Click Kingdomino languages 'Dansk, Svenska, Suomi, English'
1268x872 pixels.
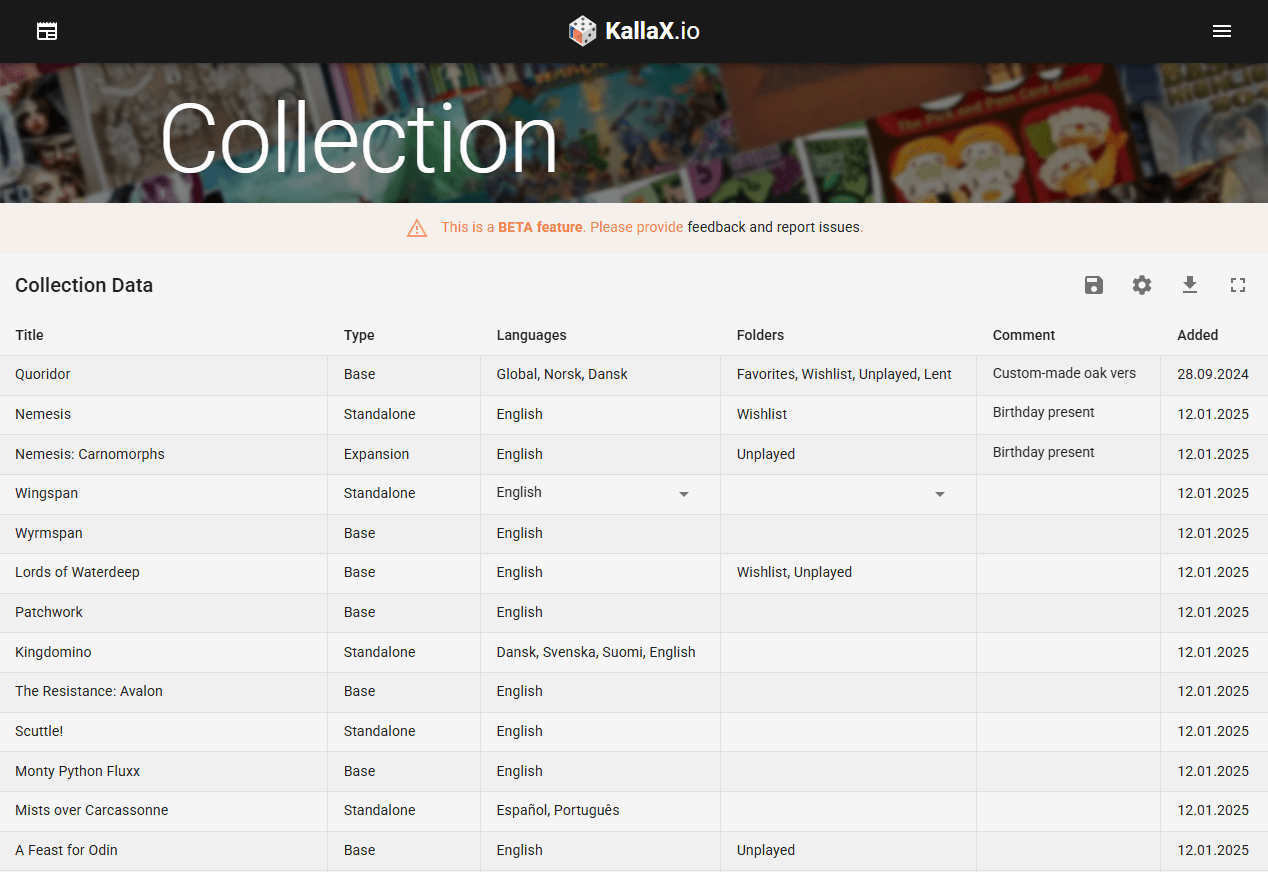[x=600, y=652]
